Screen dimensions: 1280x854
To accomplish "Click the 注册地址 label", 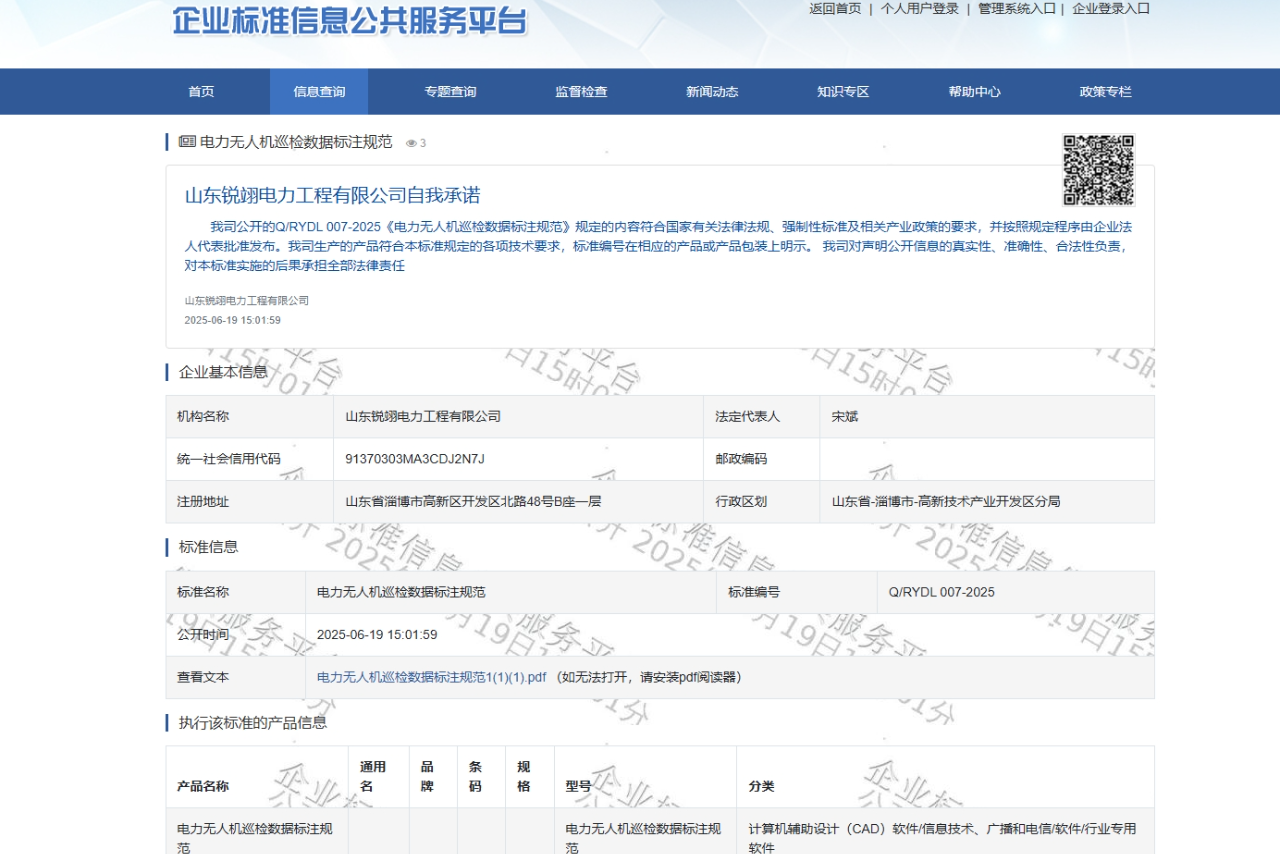I will [203, 501].
